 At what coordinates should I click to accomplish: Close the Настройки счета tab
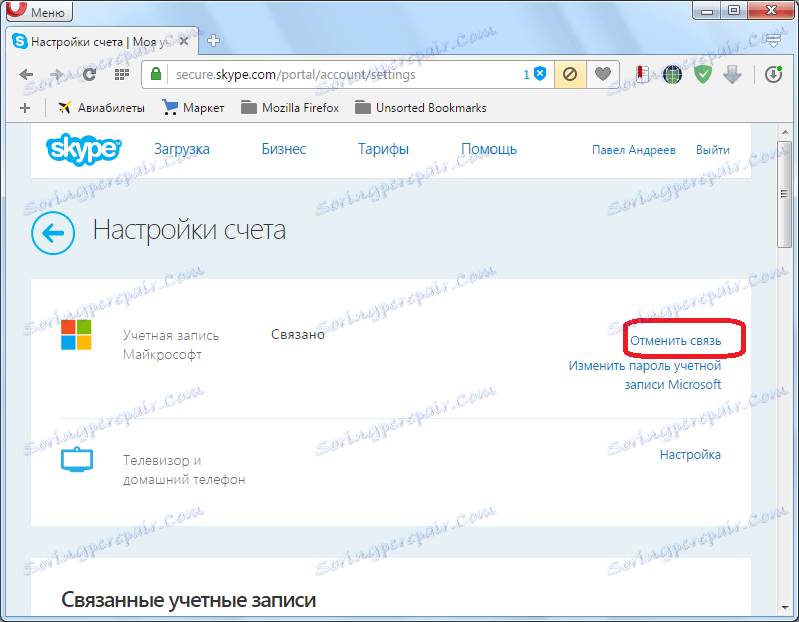184,41
